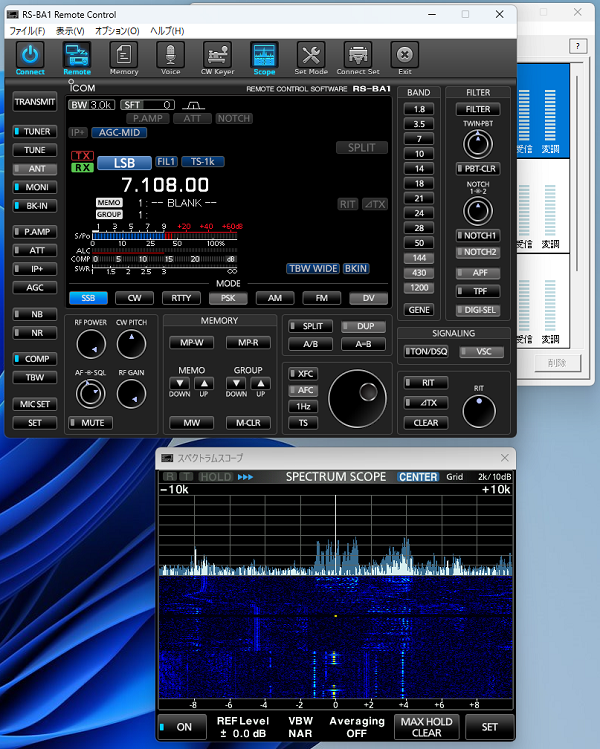600x749 pixels.
Task: Toggle the Scope toolbar icon
Action: tap(264, 55)
